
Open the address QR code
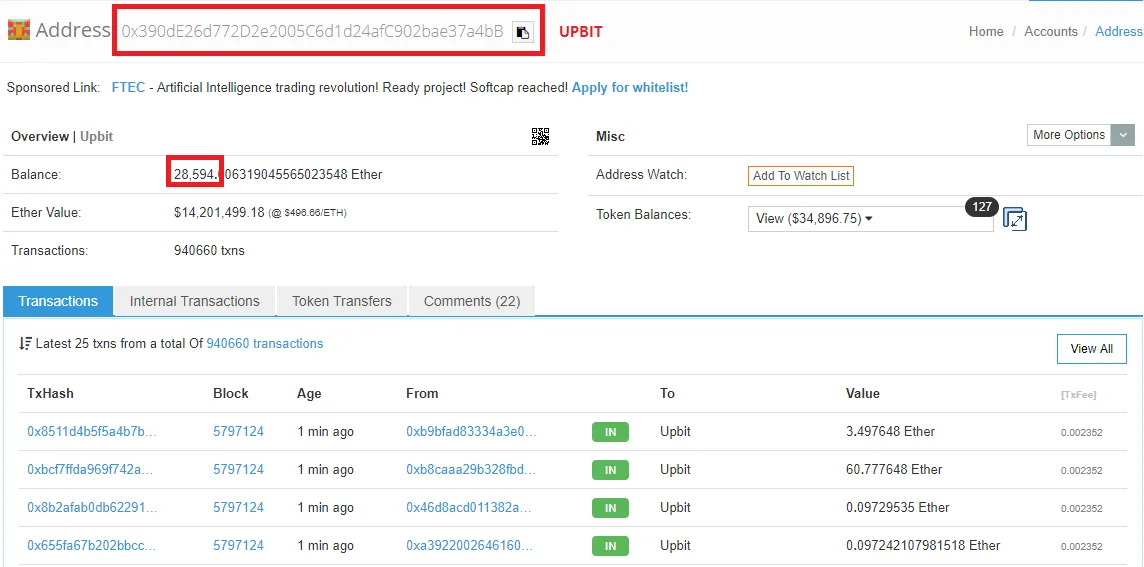point(540,136)
